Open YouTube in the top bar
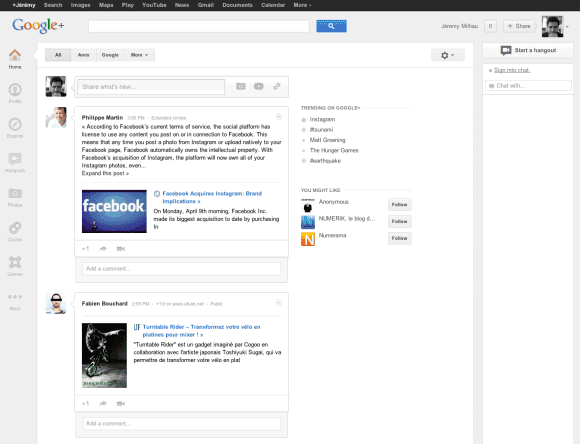The height and width of the screenshot is (444, 580). click(x=154, y=5)
